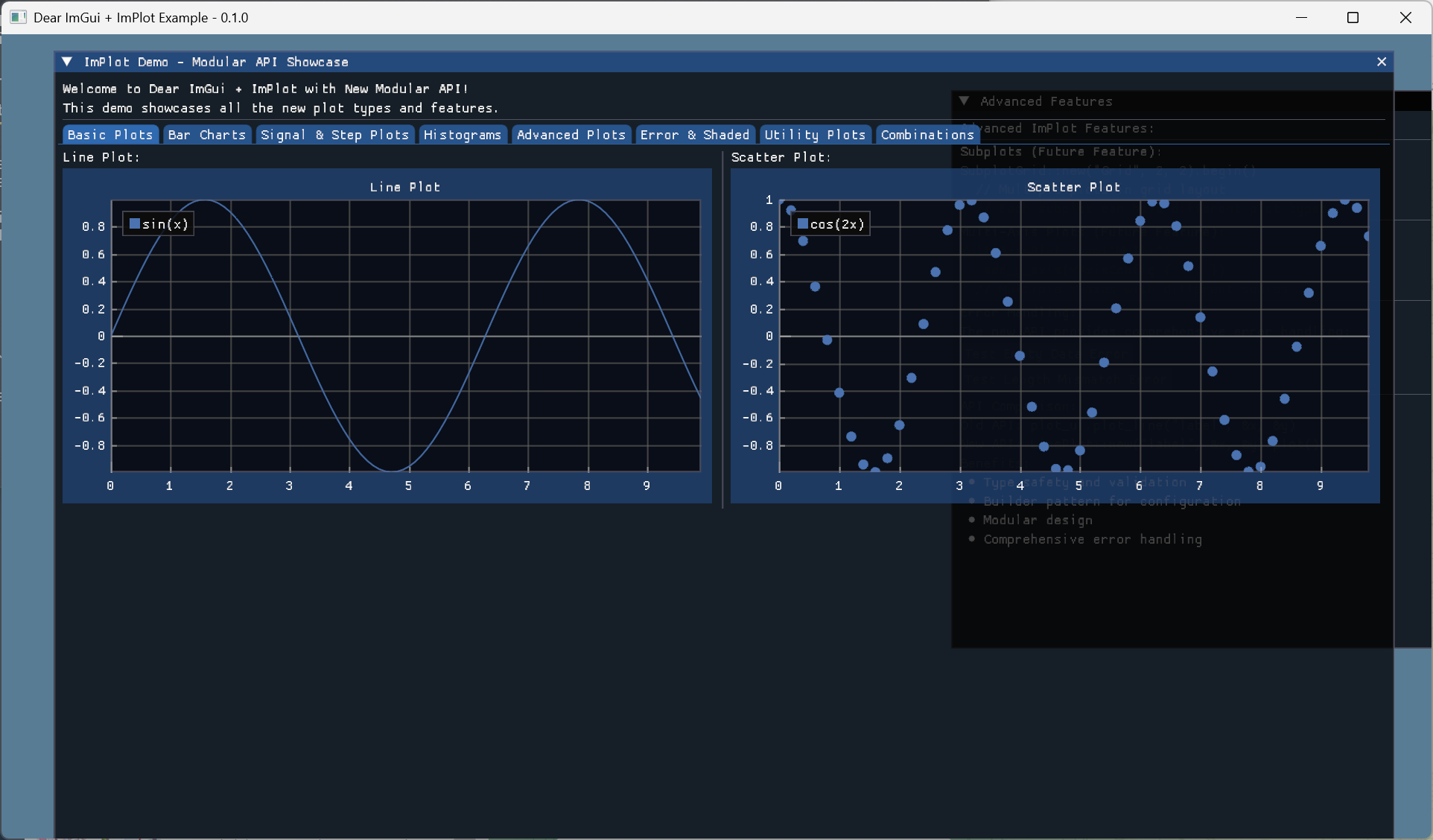Click the application icon in title bar
Image resolution: width=1433 pixels, height=840 pixels.
tap(19, 17)
